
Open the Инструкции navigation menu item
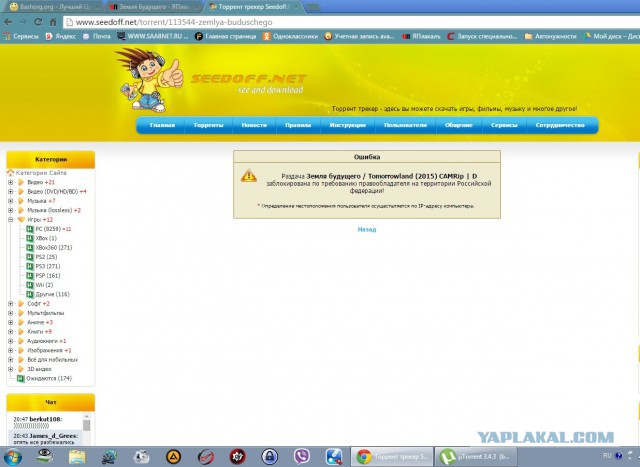pos(347,125)
